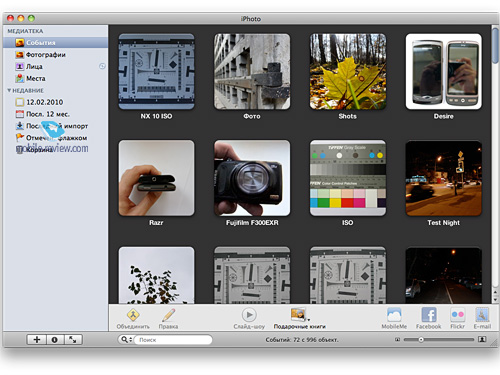Click the plus button to add album
This screenshot has width=500, height=375.
tap(37, 340)
